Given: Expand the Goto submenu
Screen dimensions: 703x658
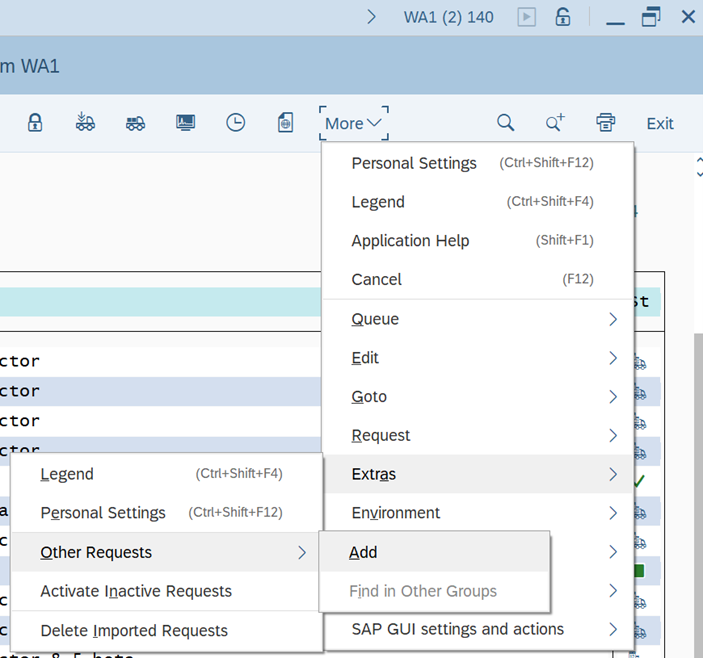Looking at the screenshot, I should point(478,397).
